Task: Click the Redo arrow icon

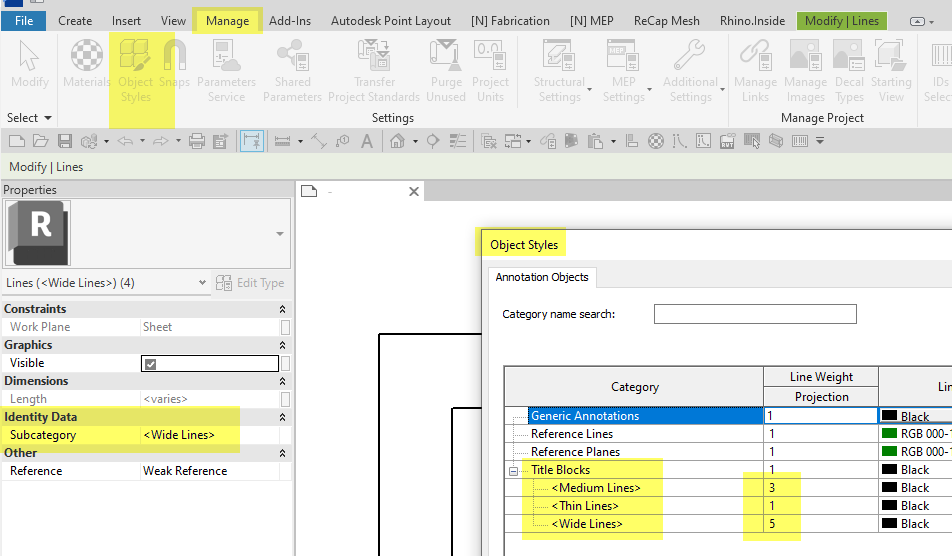Action: point(161,141)
